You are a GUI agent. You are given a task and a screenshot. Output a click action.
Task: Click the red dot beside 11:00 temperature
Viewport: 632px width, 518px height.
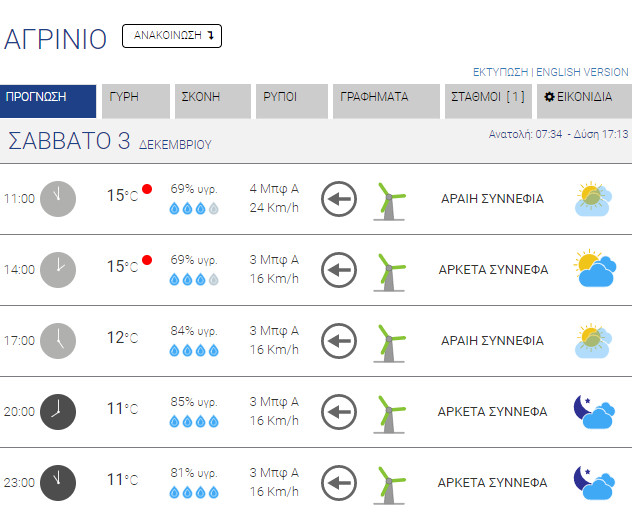click(147, 189)
